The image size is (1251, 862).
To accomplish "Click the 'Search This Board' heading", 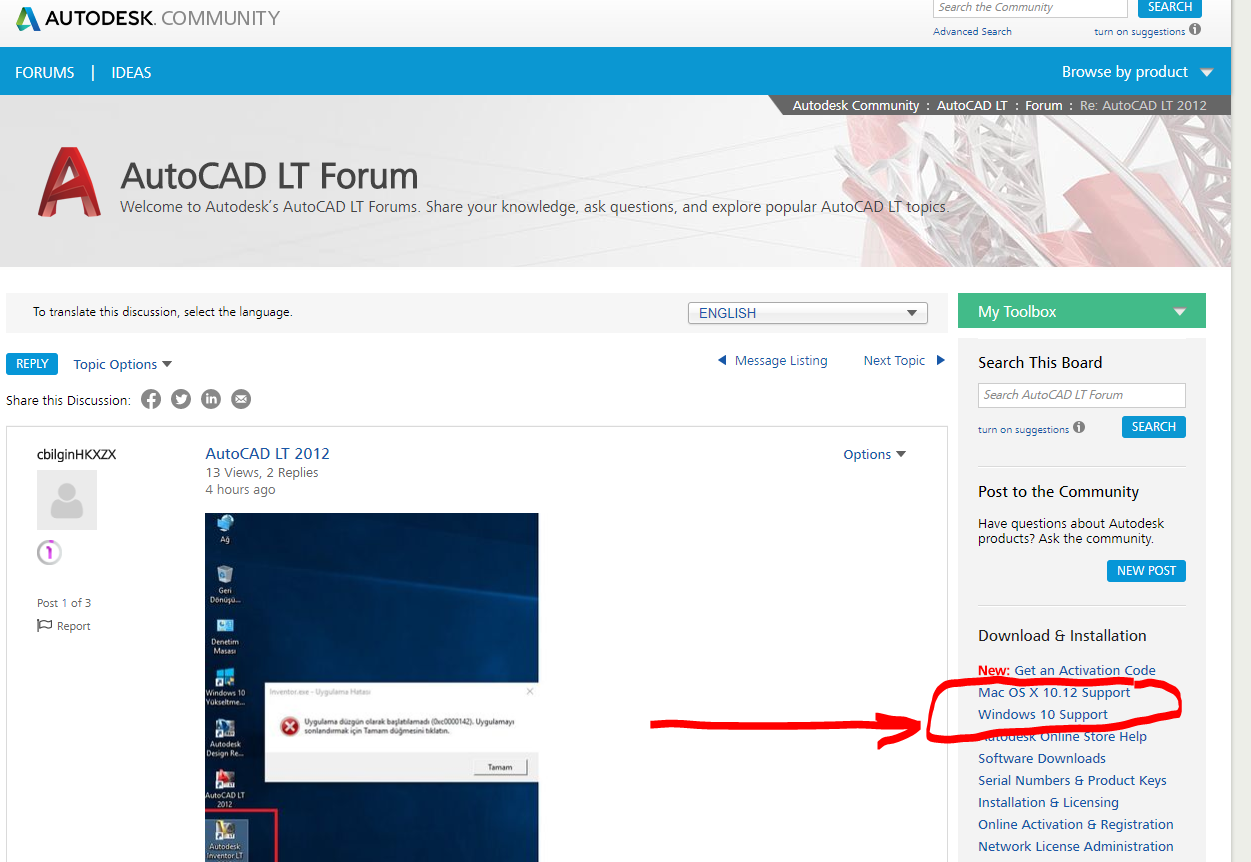I will point(1040,363).
